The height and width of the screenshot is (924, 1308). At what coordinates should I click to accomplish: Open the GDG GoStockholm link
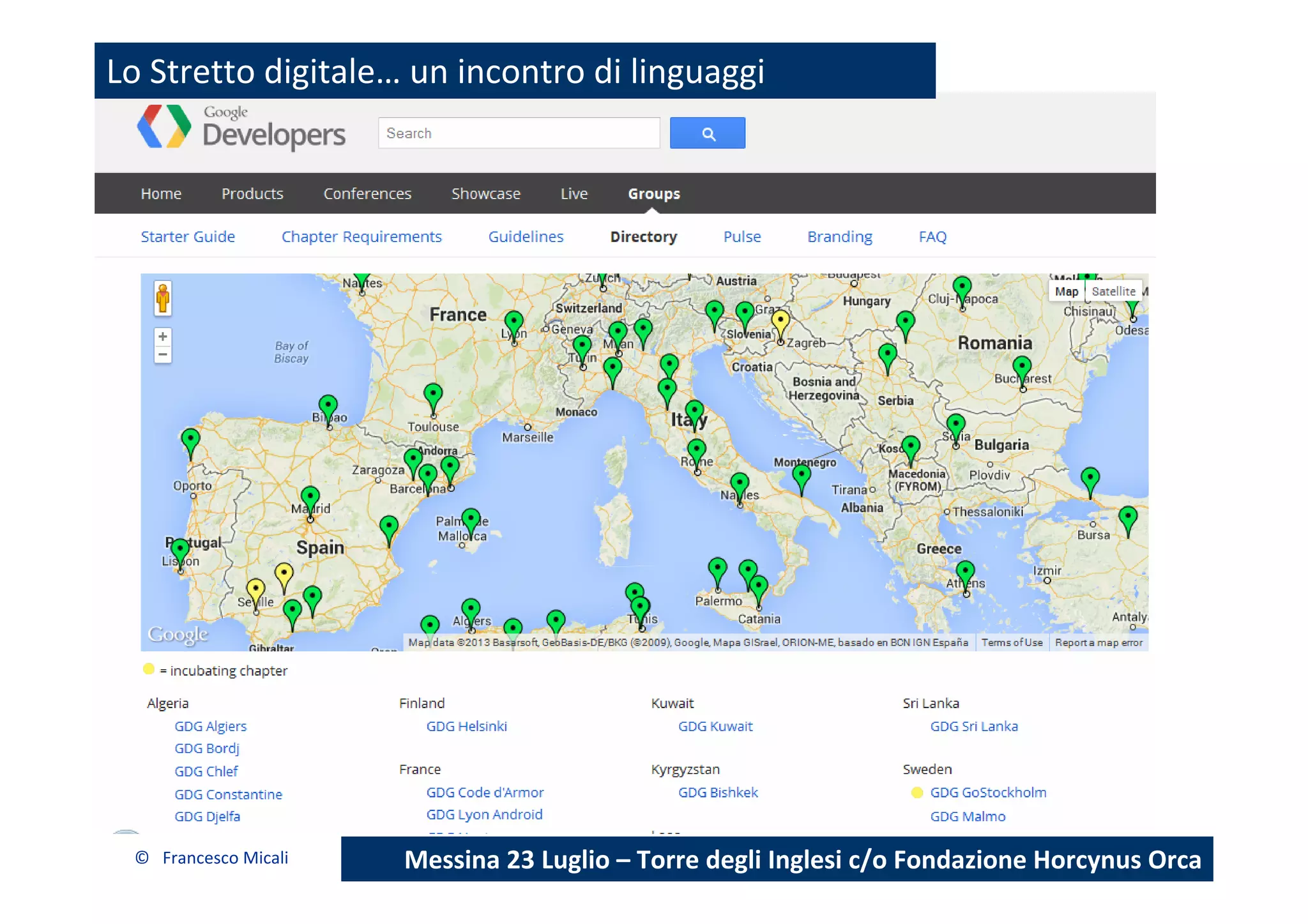[x=987, y=792]
